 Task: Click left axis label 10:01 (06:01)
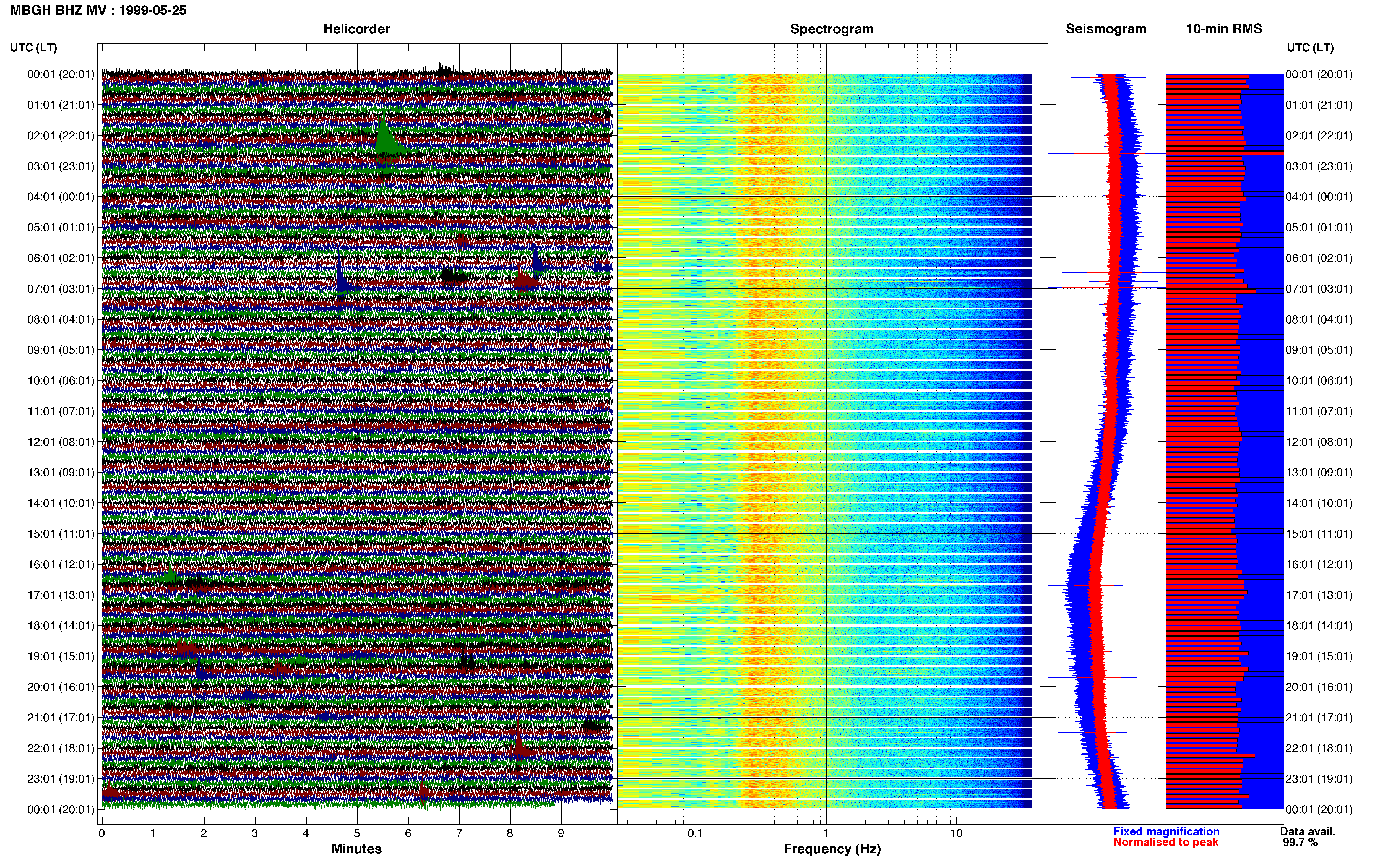coord(61,380)
